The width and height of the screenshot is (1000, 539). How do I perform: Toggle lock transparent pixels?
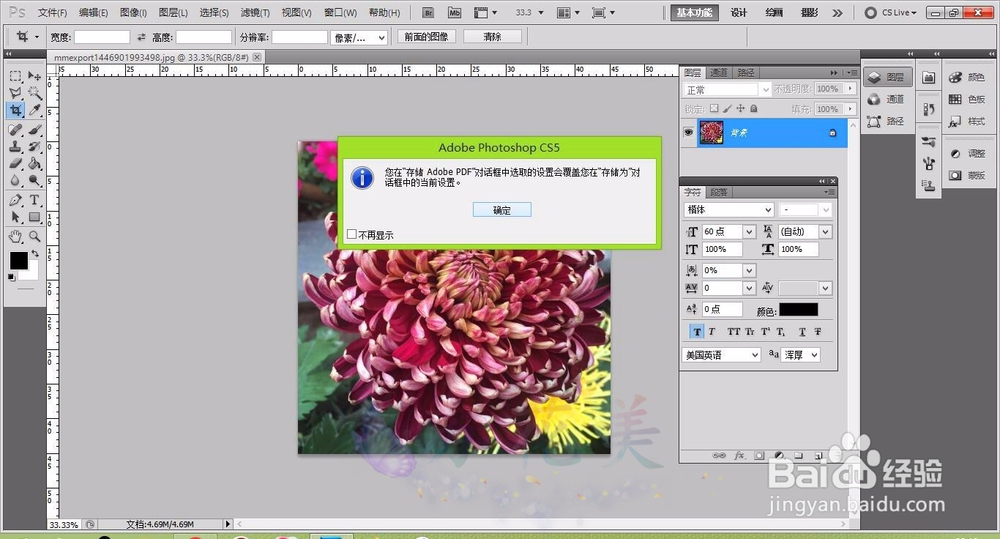tap(714, 108)
